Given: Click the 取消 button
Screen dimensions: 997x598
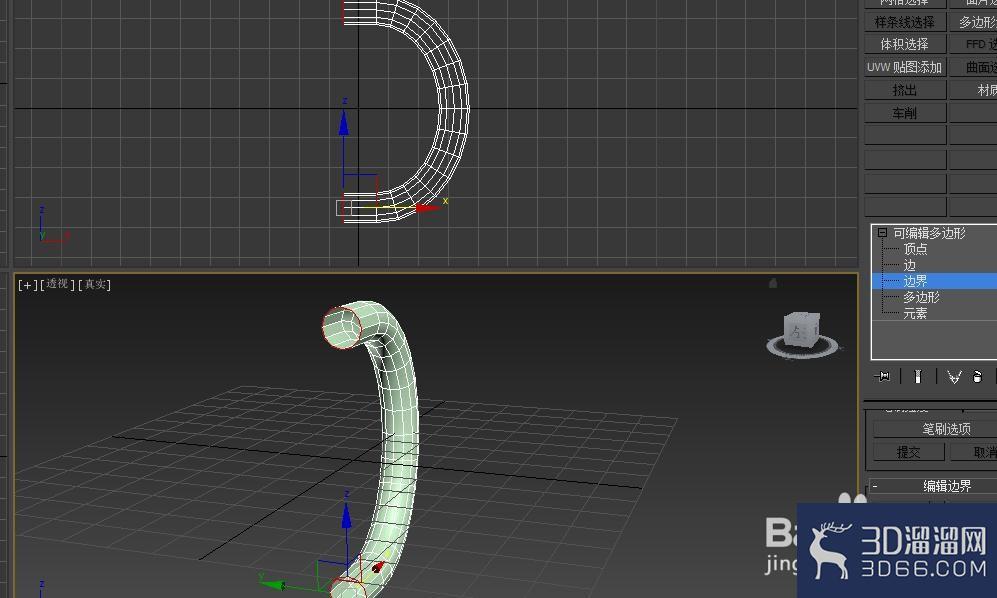Looking at the screenshot, I should point(973,452).
